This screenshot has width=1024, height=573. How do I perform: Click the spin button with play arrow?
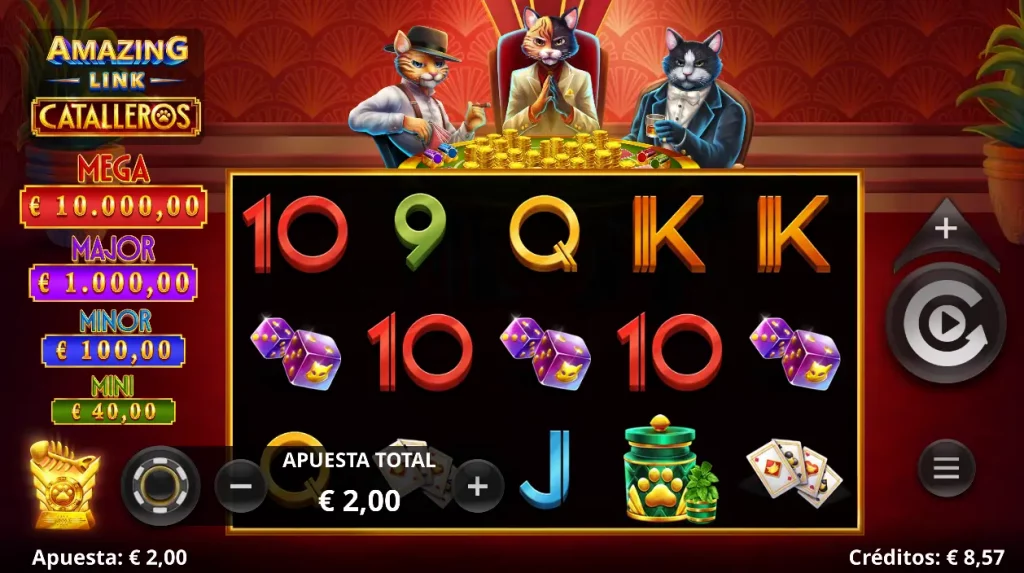(x=946, y=323)
